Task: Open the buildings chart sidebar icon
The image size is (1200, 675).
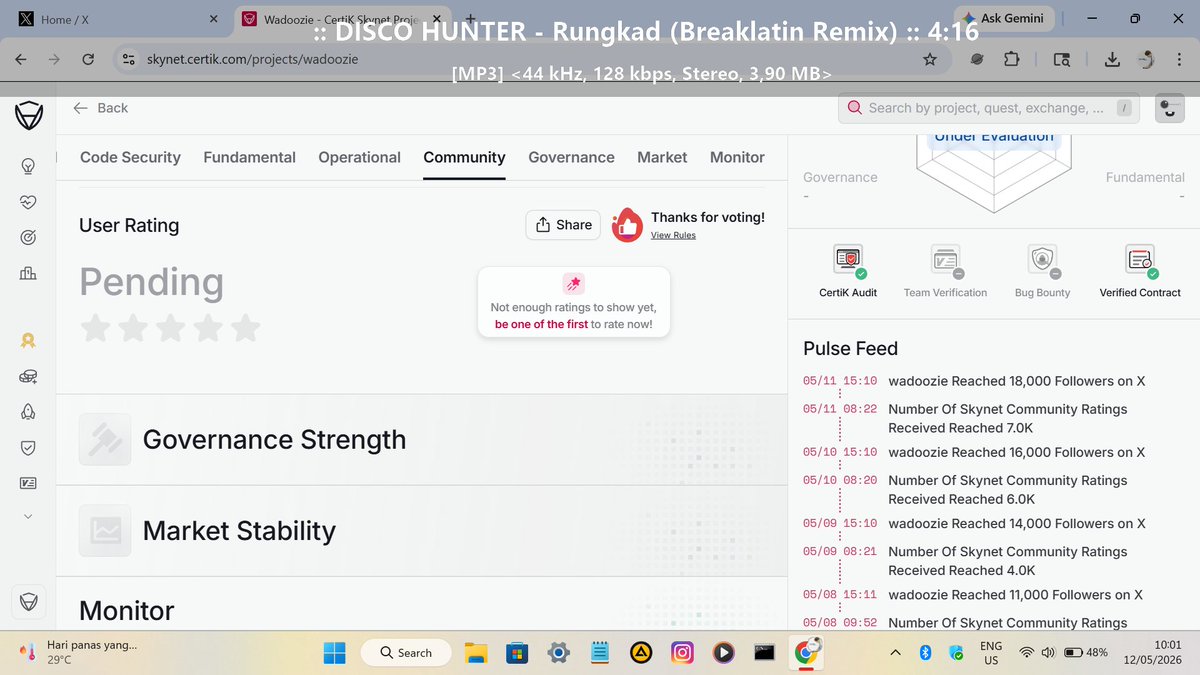Action: tap(28, 273)
